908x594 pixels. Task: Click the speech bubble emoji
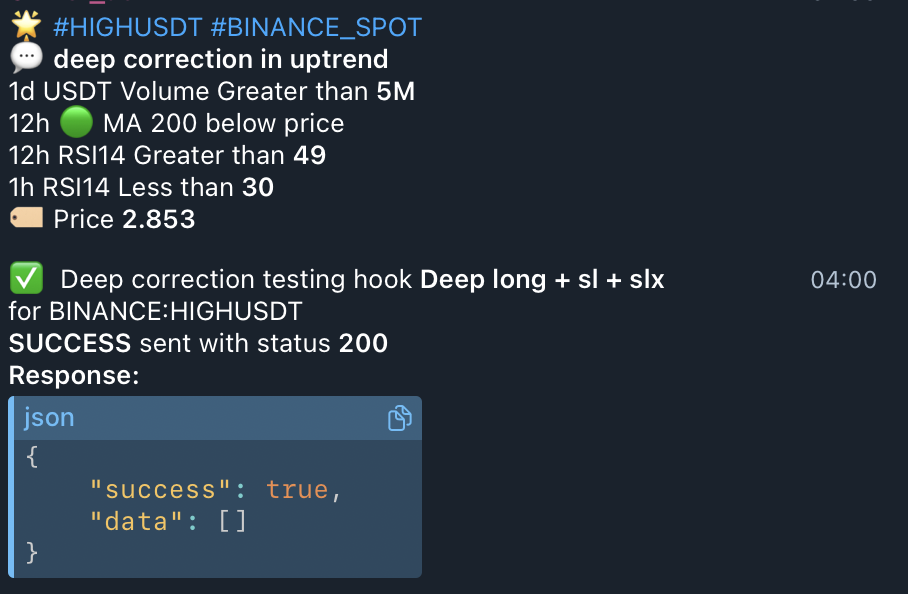26,59
